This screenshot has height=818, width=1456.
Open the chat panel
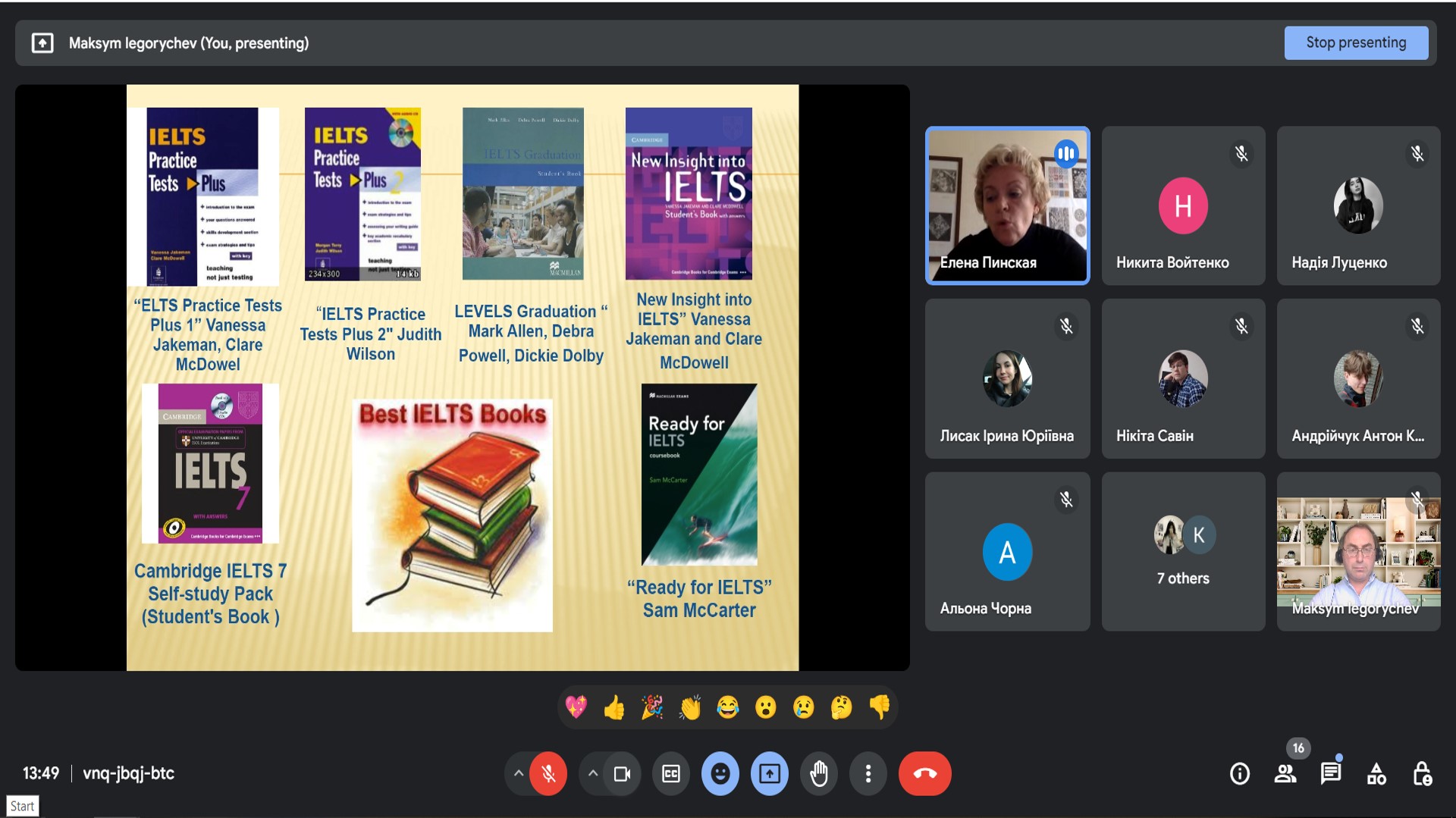pos(1331,773)
